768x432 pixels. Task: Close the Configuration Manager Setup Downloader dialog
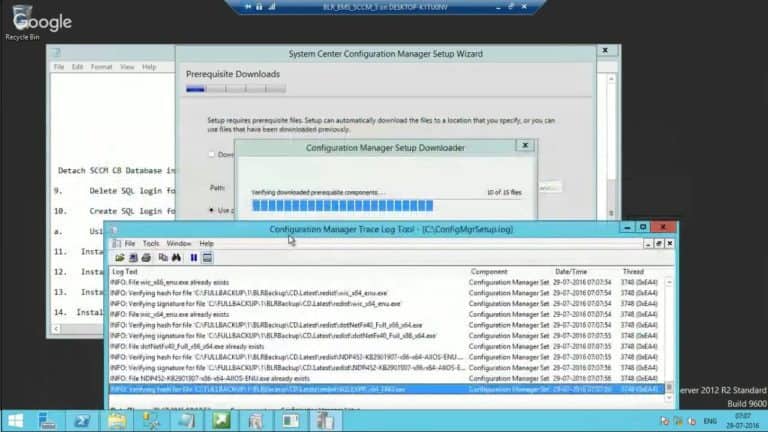(525, 145)
